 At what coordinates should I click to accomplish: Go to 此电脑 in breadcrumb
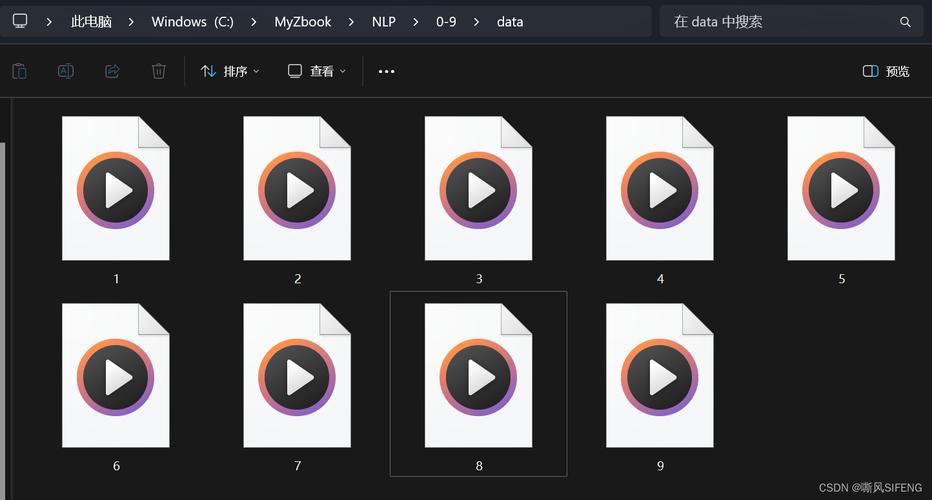tap(91, 22)
